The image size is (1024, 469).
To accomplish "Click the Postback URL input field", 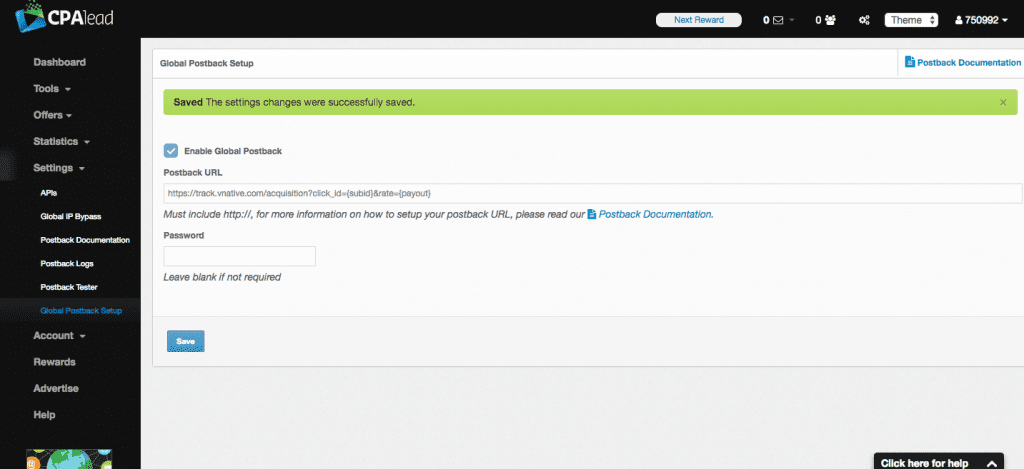I will [592, 193].
